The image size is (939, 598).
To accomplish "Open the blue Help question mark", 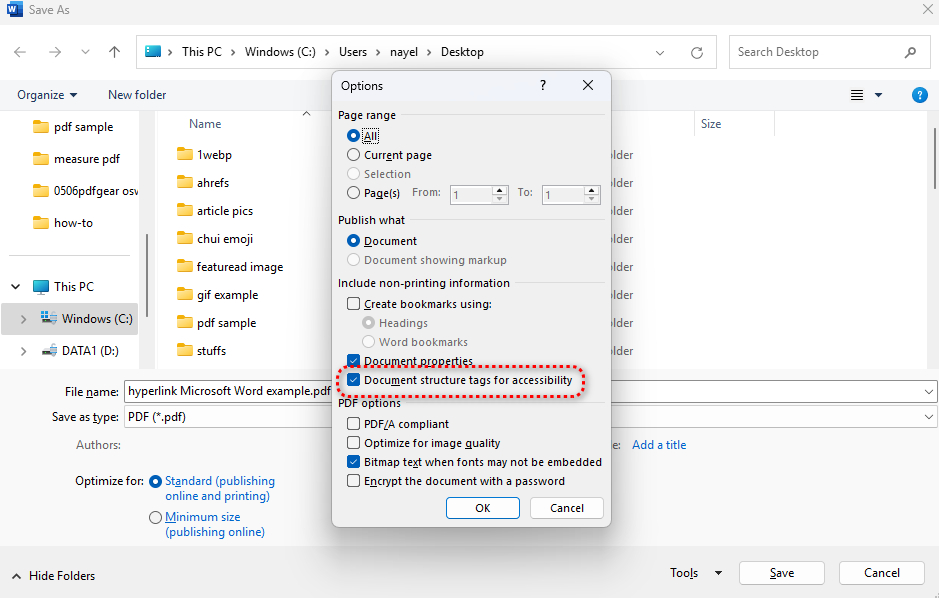I will click(x=919, y=94).
